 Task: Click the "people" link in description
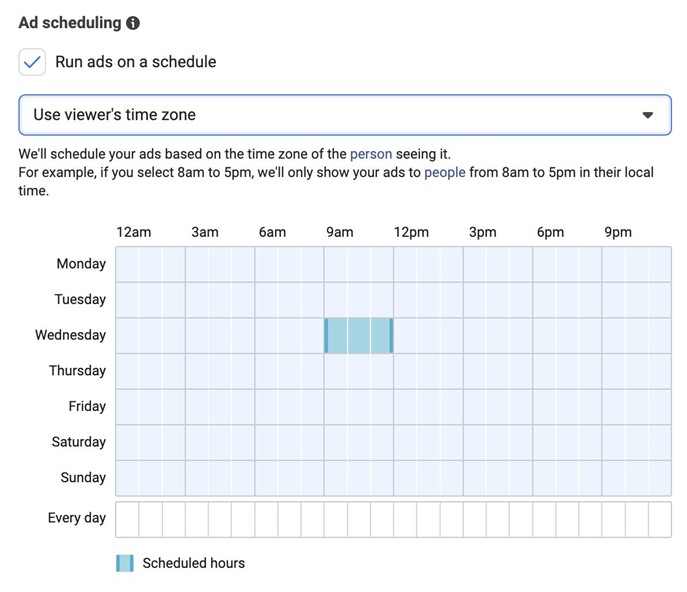445,172
